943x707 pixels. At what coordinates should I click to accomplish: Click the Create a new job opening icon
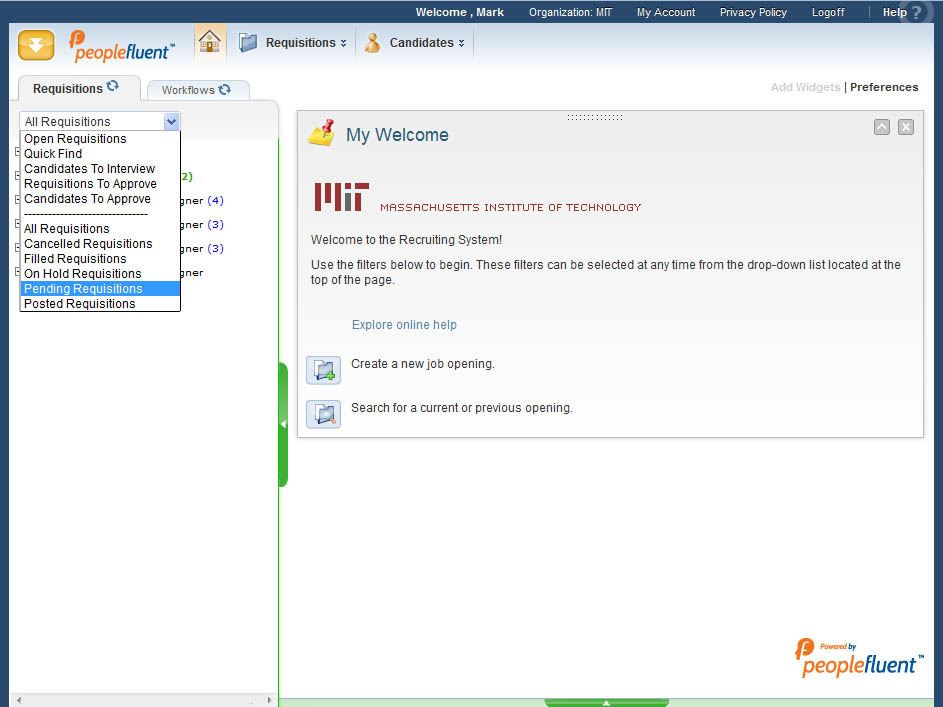[x=323, y=370]
